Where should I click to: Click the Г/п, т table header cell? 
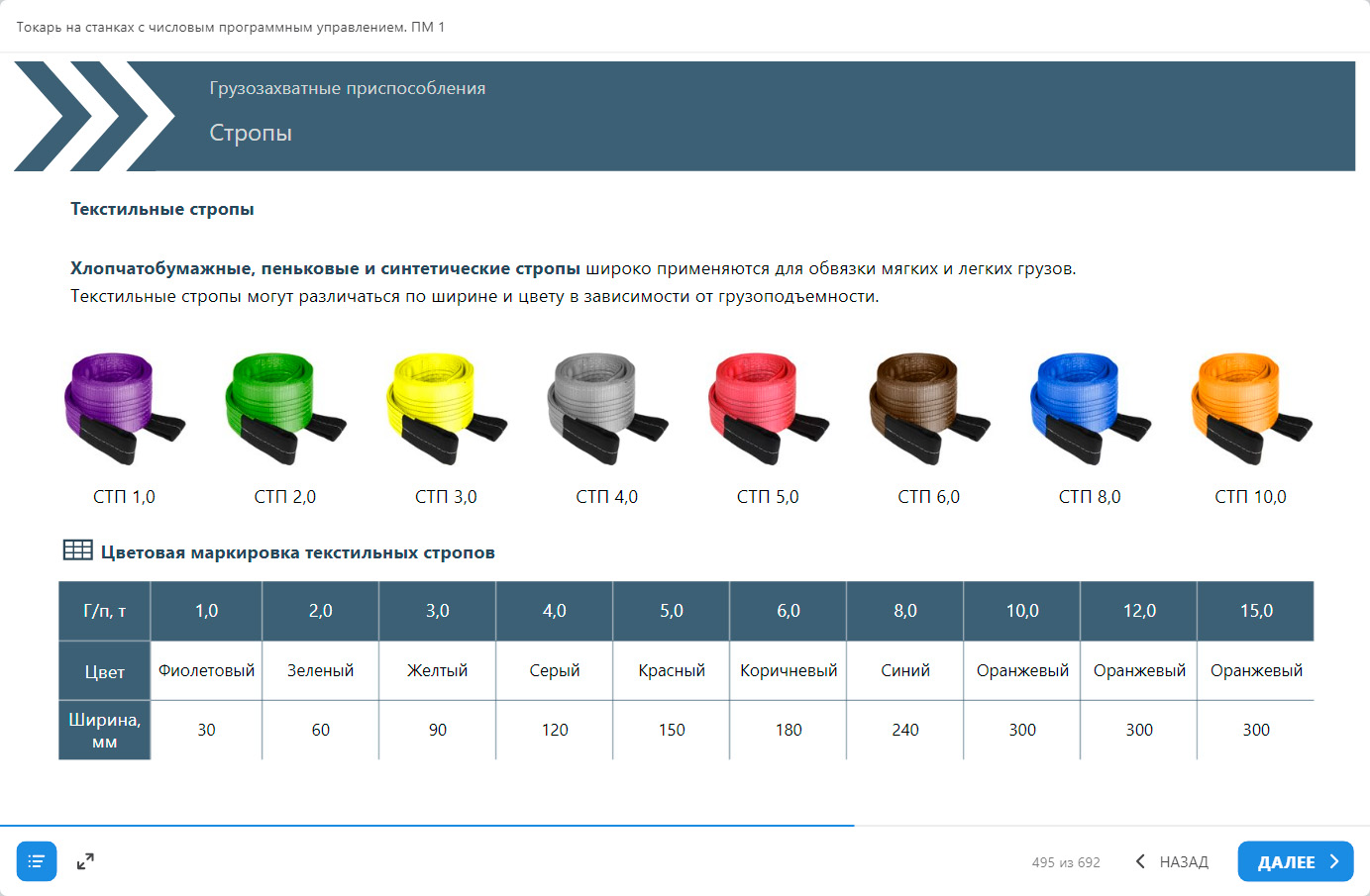104,611
